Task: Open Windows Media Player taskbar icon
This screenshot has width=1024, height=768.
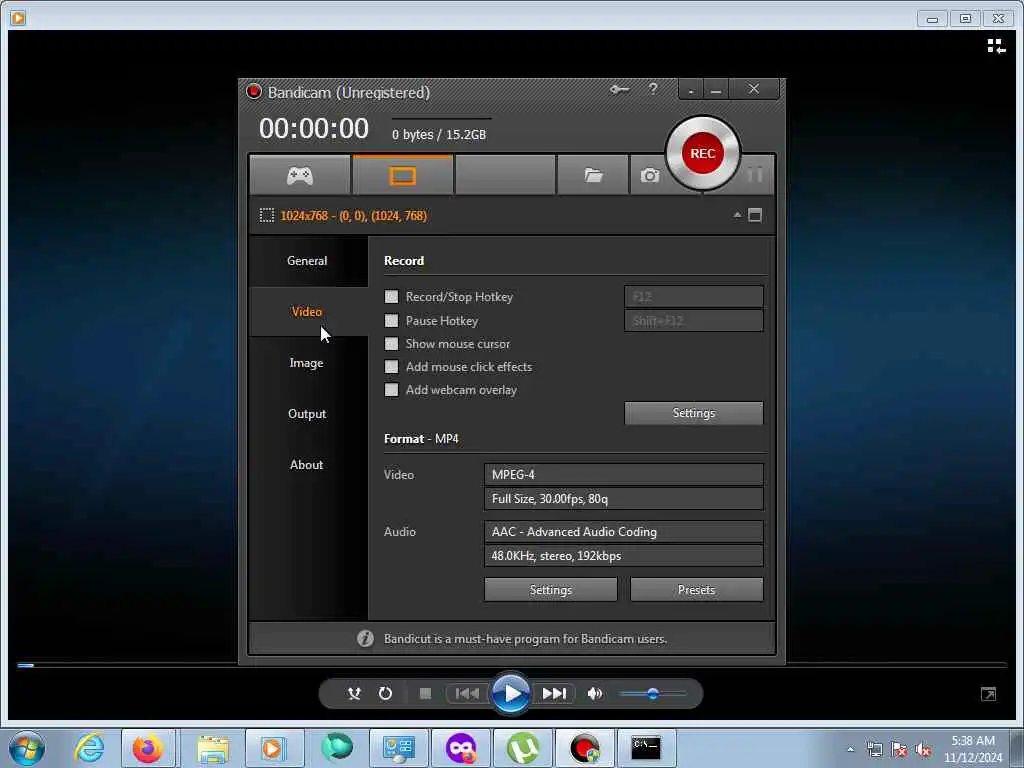Action: tap(272, 748)
